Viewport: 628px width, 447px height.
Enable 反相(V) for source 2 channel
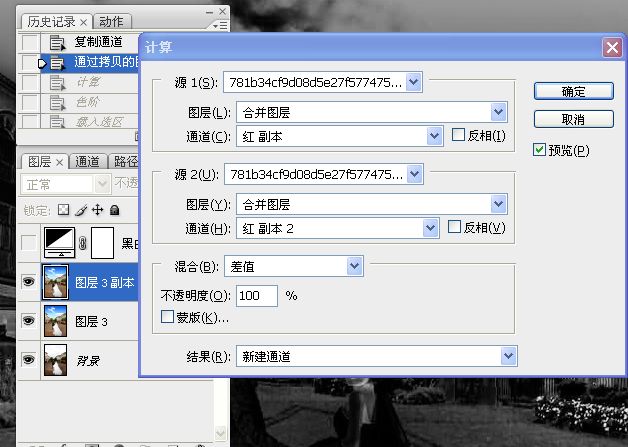454,227
